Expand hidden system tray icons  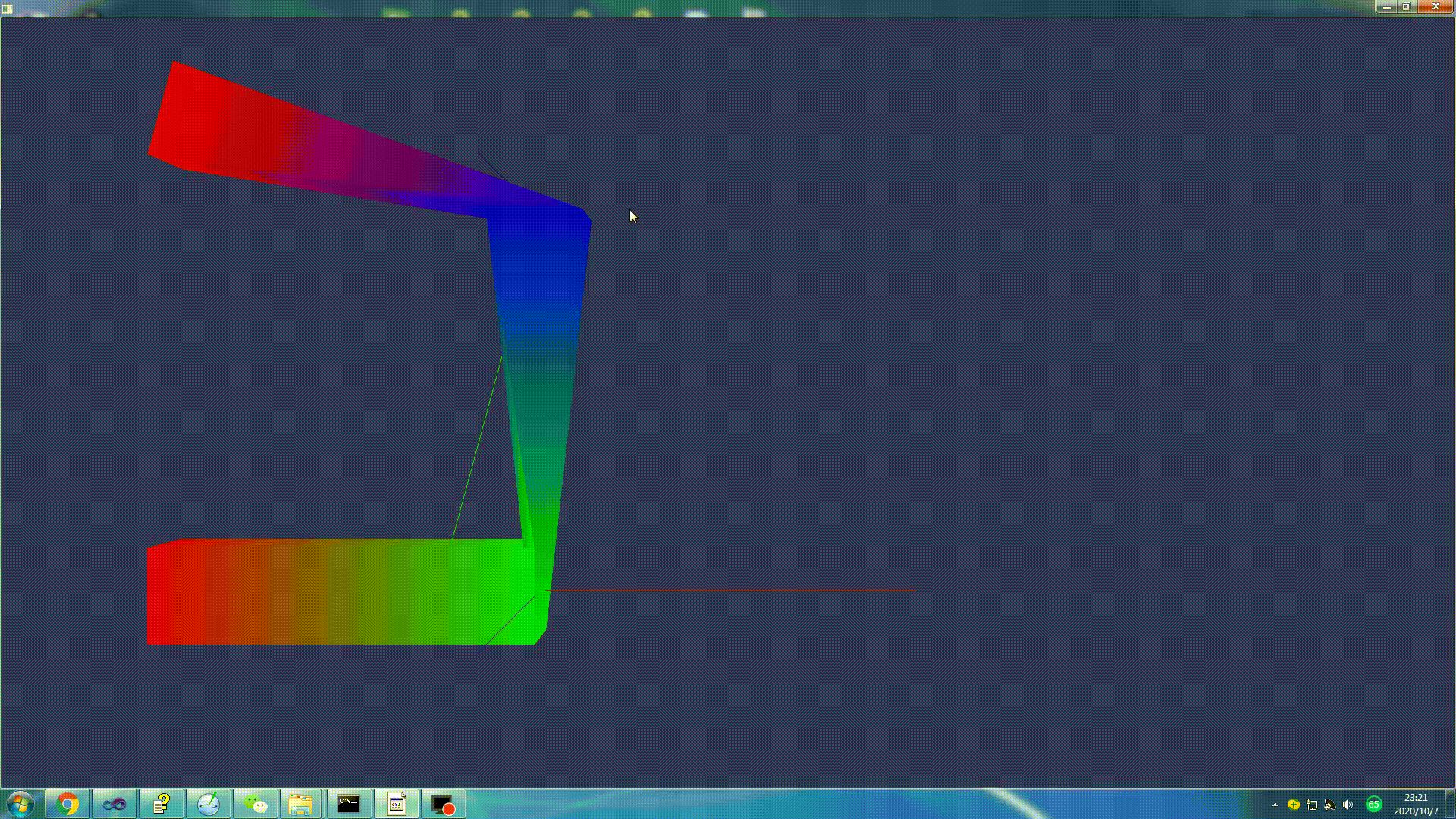1275,805
